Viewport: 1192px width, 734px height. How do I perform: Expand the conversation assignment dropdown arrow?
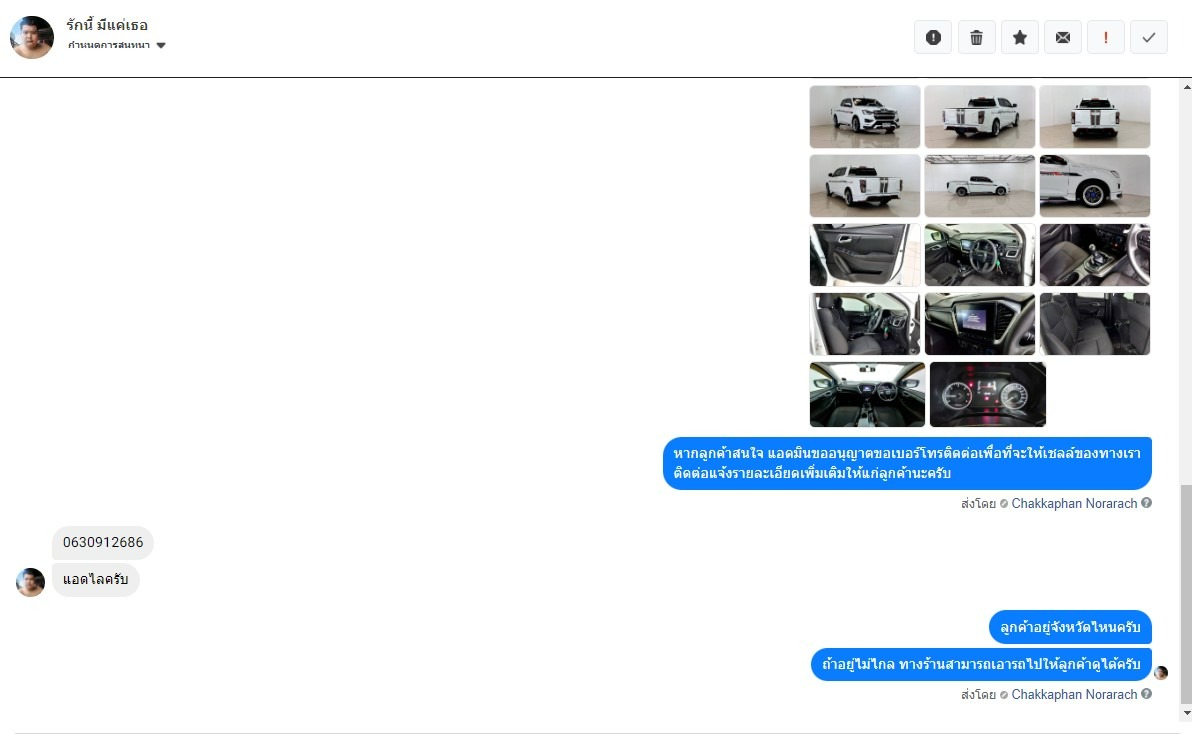[x=160, y=46]
